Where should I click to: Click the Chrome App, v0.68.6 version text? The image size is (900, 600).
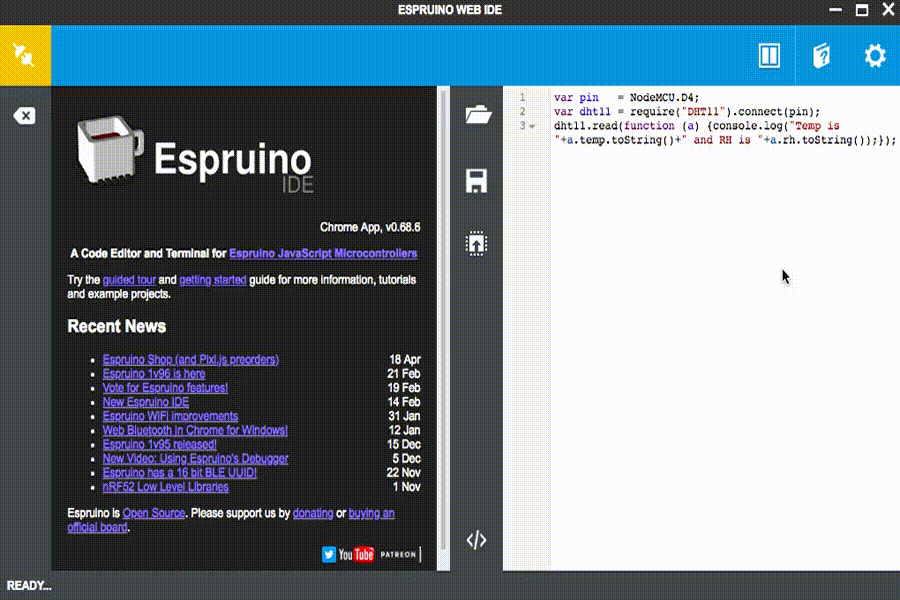point(370,227)
